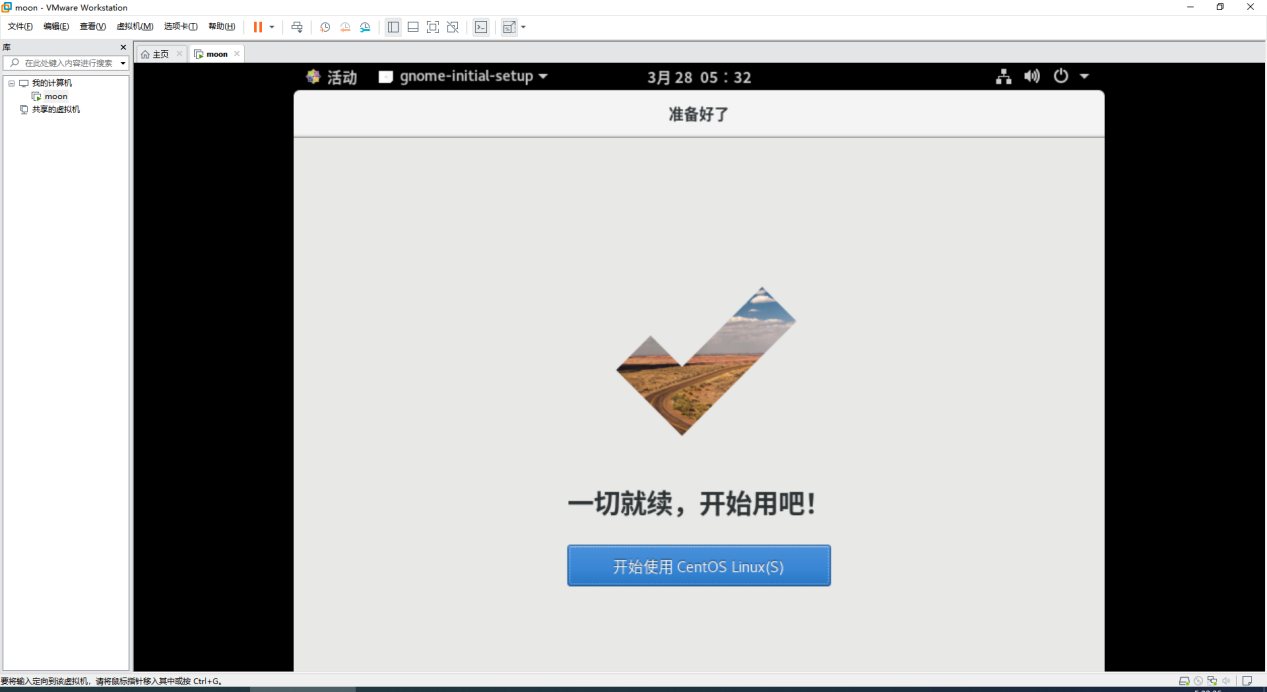This screenshot has width=1267, height=692.
Task: Expand the stretch display dropdown arrow
Action: (x=523, y=27)
